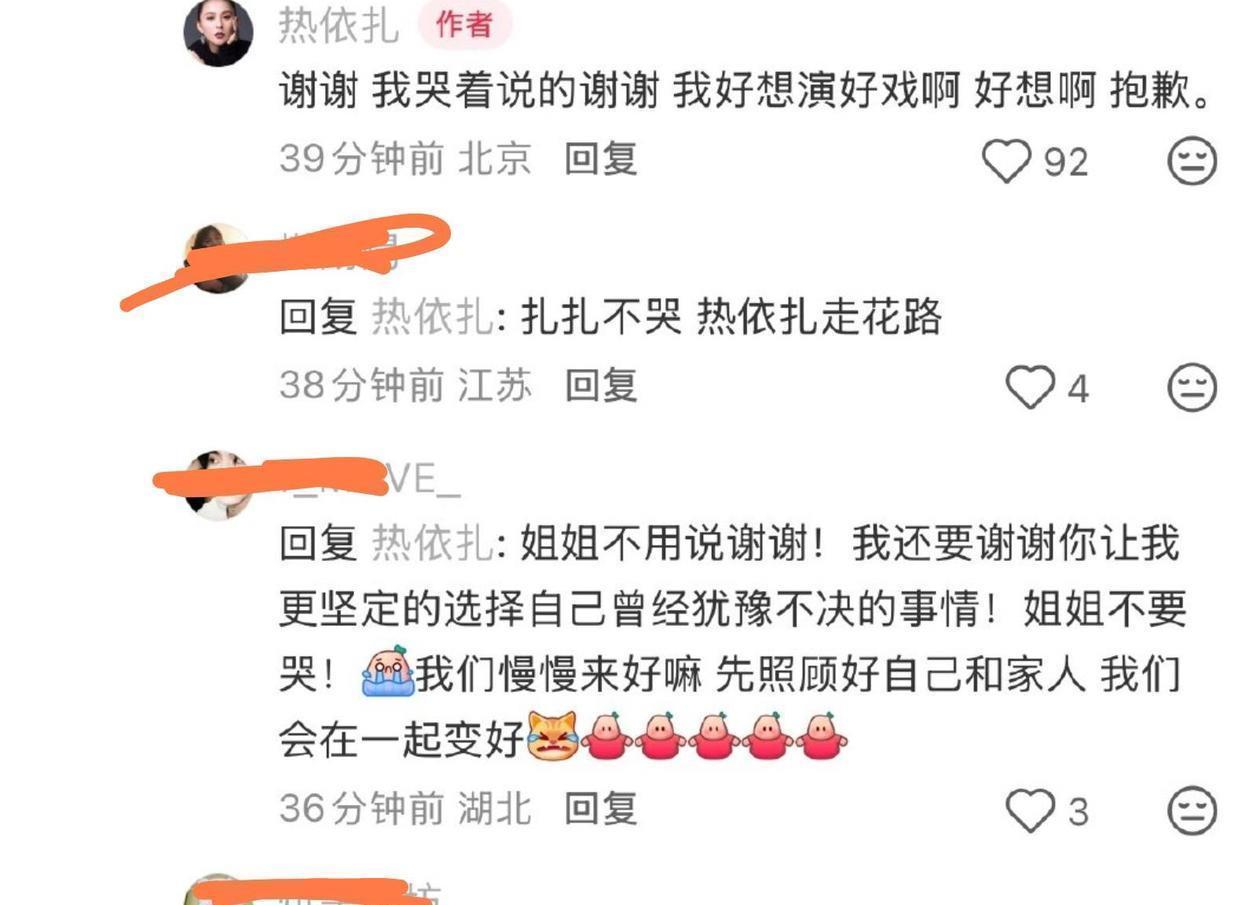Like the 江苏 comment with 4 likes
Viewport: 1242px width, 905px height.
click(1030, 387)
